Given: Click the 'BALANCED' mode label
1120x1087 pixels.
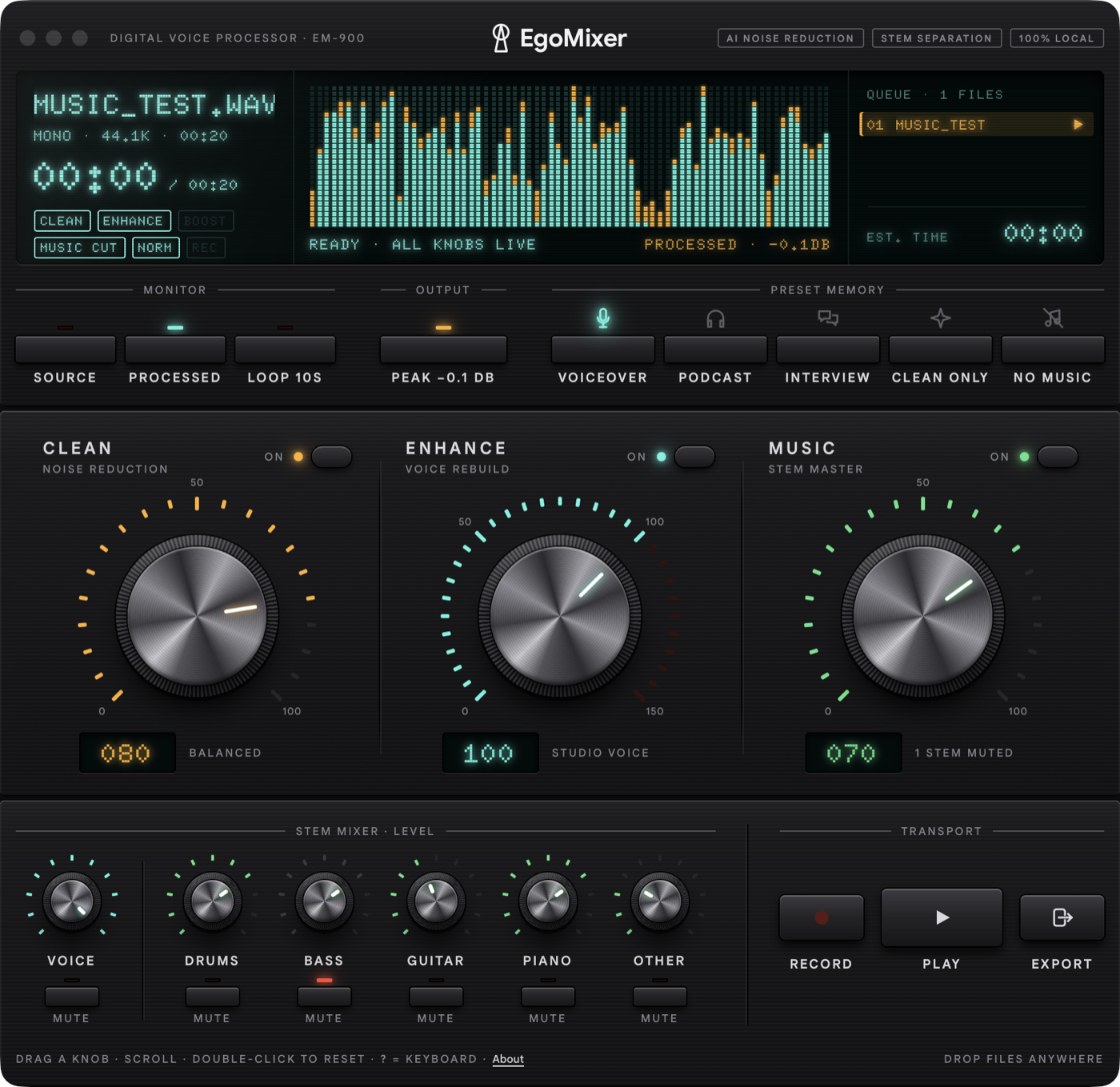Looking at the screenshot, I should click(x=226, y=753).
